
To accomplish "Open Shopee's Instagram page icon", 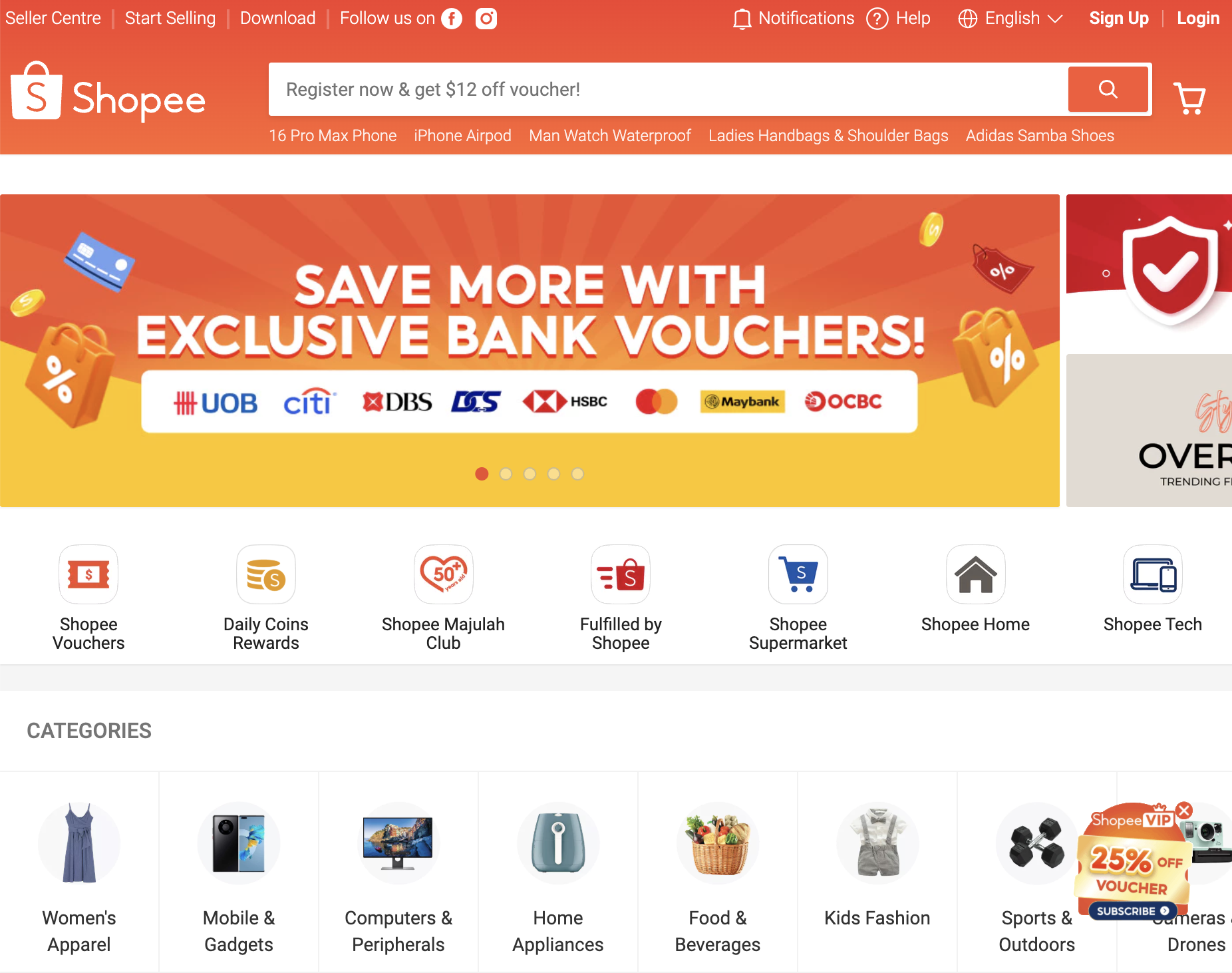I will (486, 19).
